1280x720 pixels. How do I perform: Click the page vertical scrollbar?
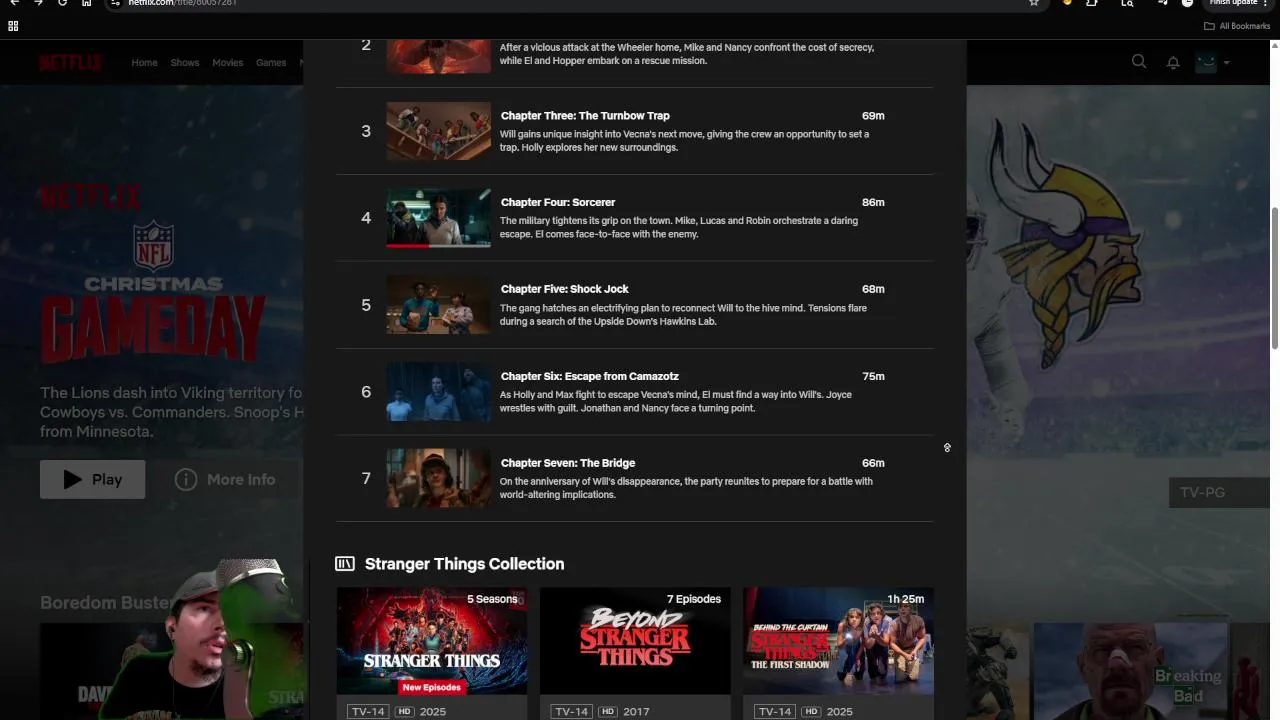[x=1274, y=278]
